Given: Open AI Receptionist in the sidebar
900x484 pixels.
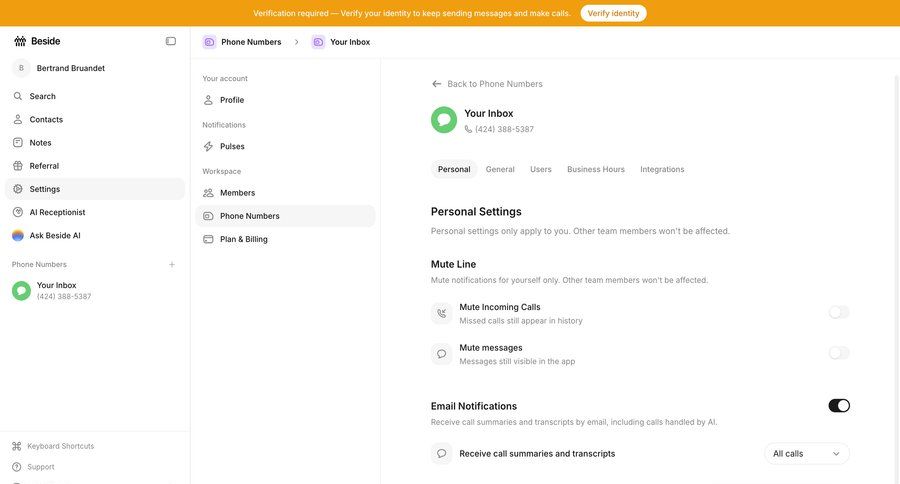Looking at the screenshot, I should click(95, 212).
